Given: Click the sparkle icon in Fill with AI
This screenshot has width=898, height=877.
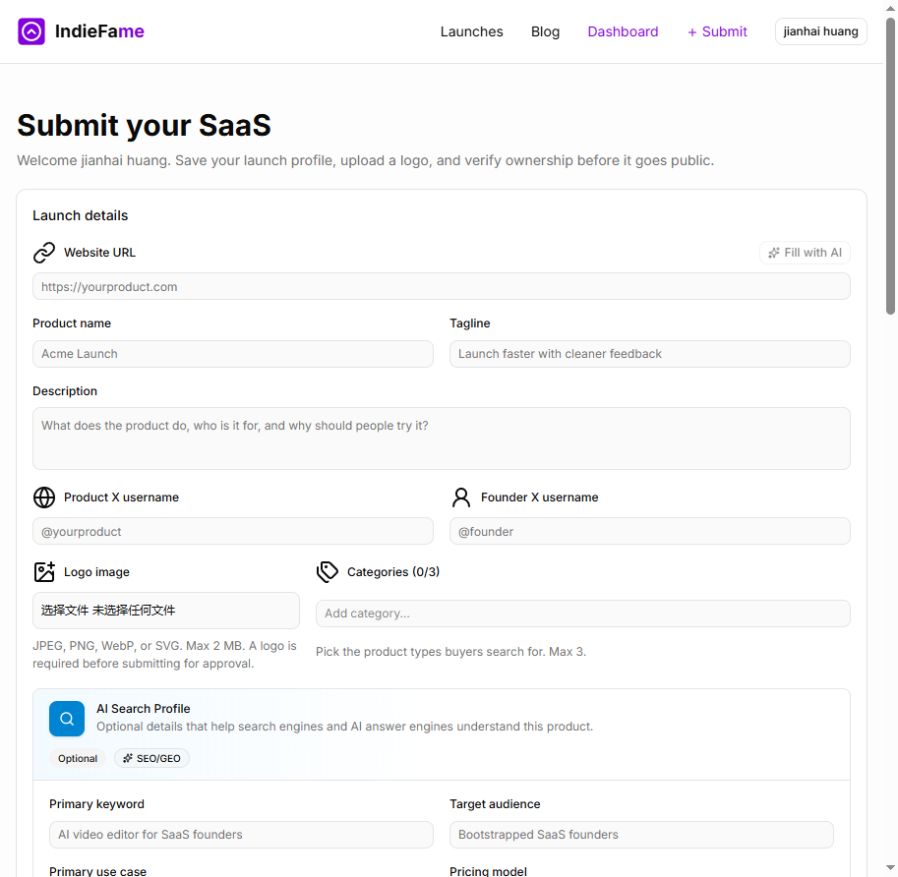Looking at the screenshot, I should (774, 253).
